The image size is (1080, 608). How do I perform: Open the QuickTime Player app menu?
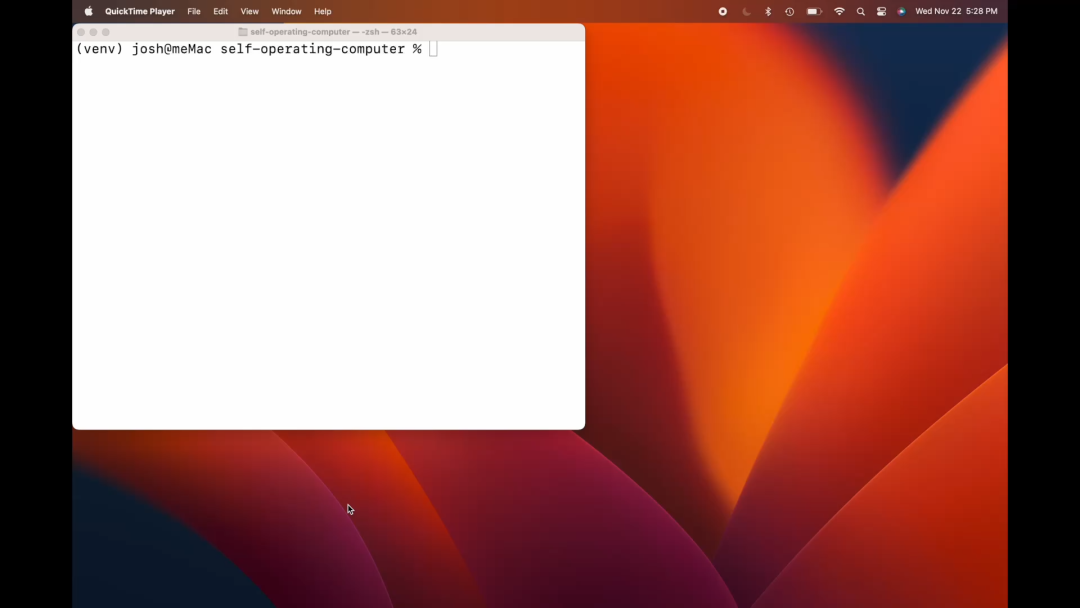140,12
